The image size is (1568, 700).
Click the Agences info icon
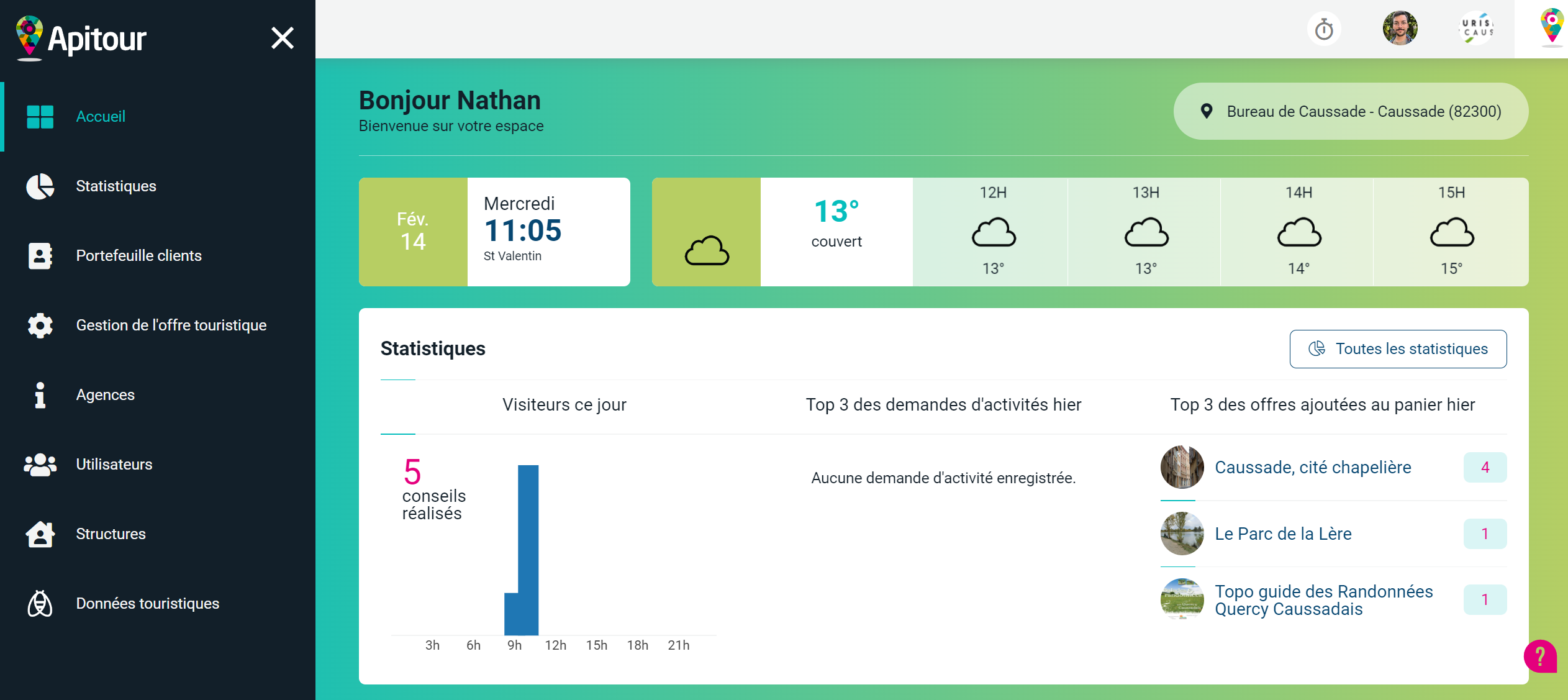point(40,395)
